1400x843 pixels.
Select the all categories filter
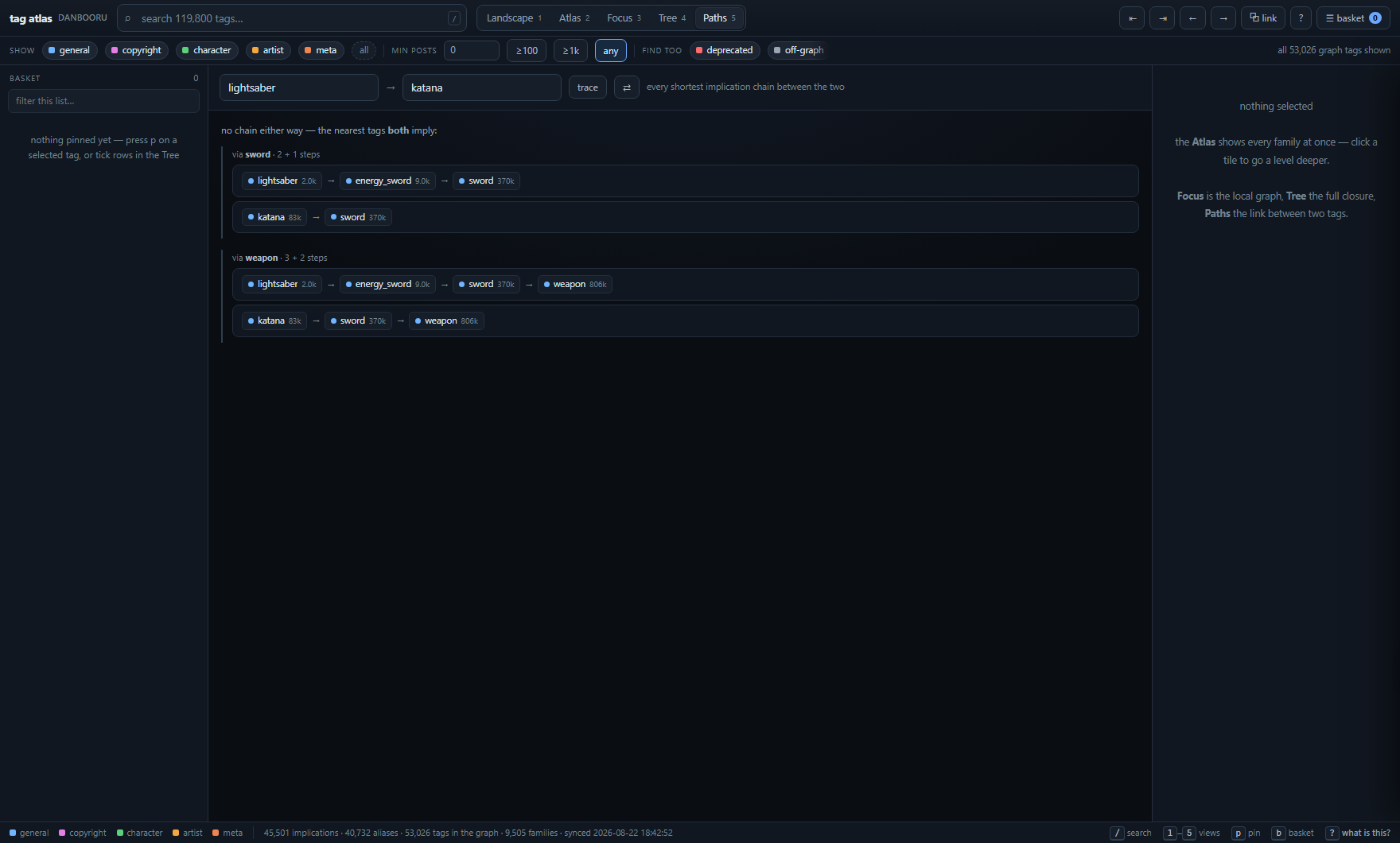pos(364,50)
